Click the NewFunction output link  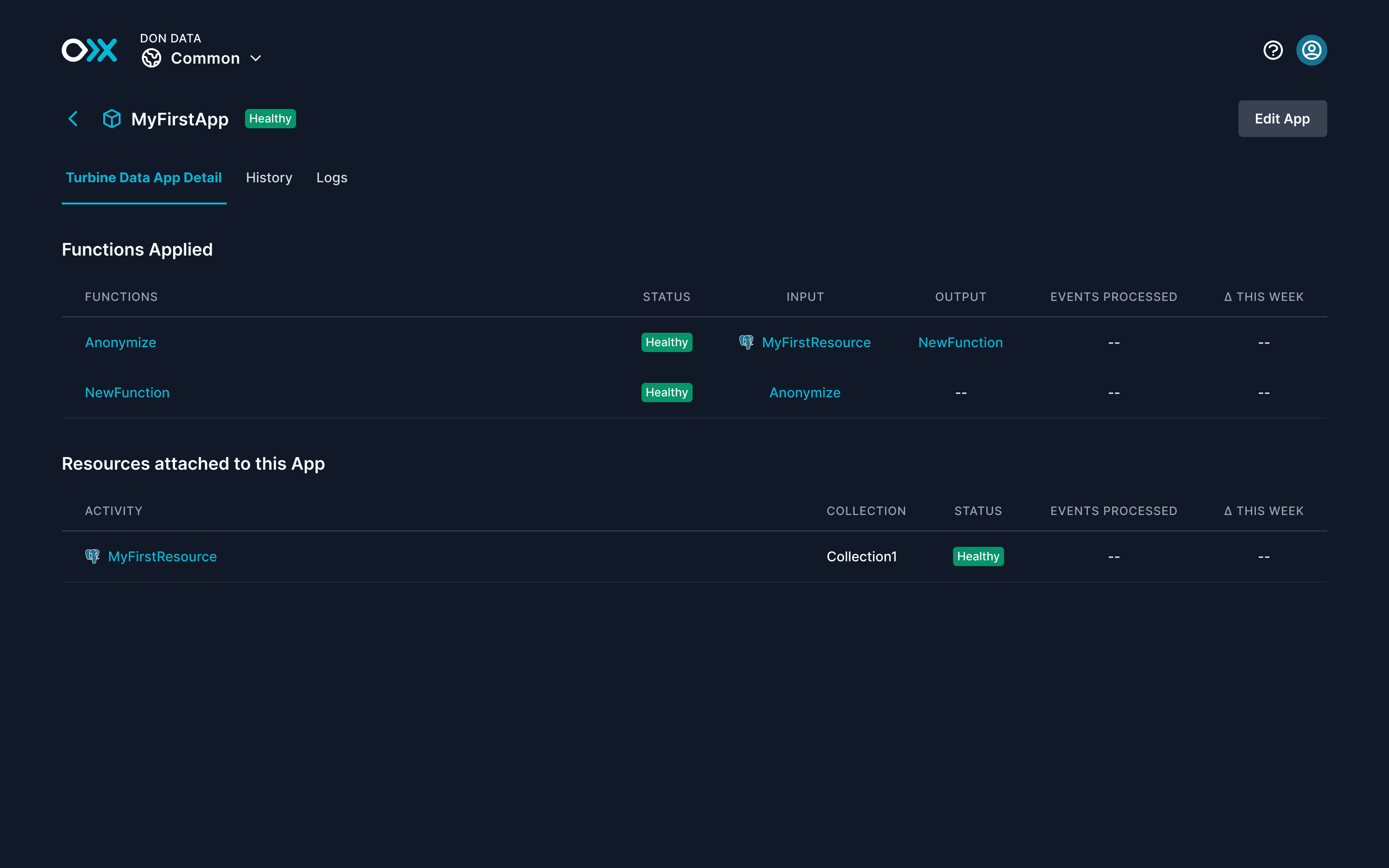tap(960, 343)
